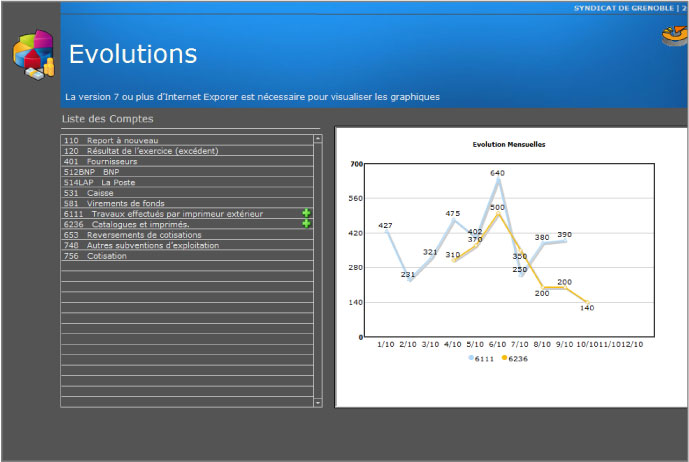This screenshot has width=689, height=462.
Task: Click the 6236 legend marker below chart
Action: pos(505,357)
